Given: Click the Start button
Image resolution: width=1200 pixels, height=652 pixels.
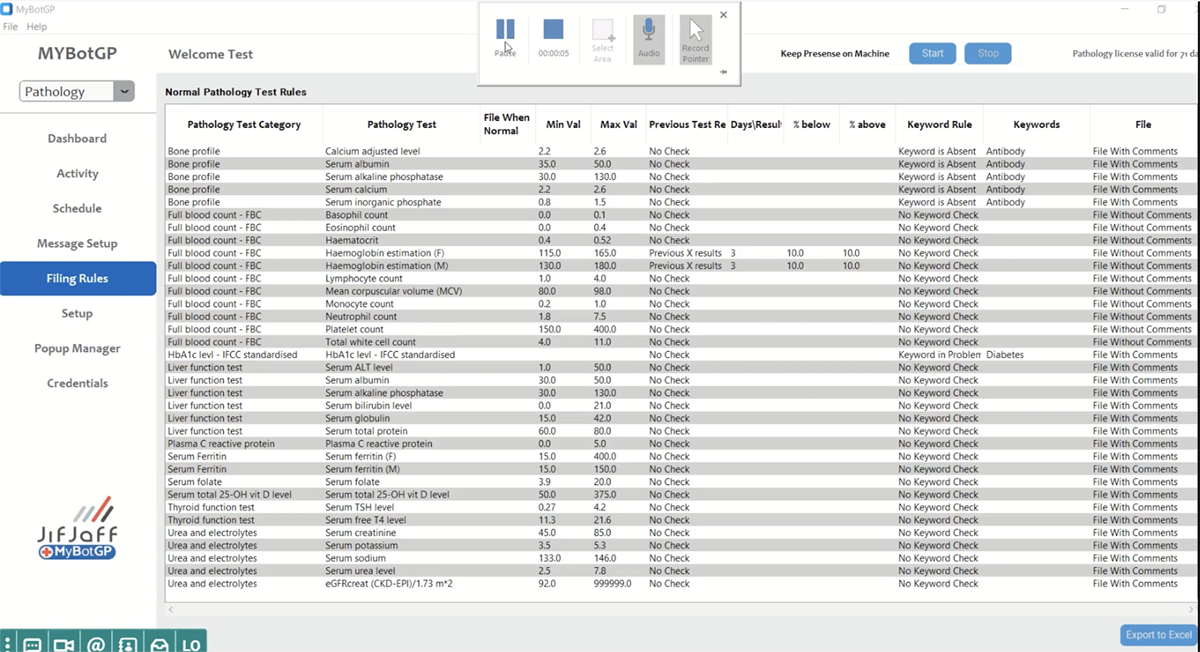Looking at the screenshot, I should click(932, 53).
